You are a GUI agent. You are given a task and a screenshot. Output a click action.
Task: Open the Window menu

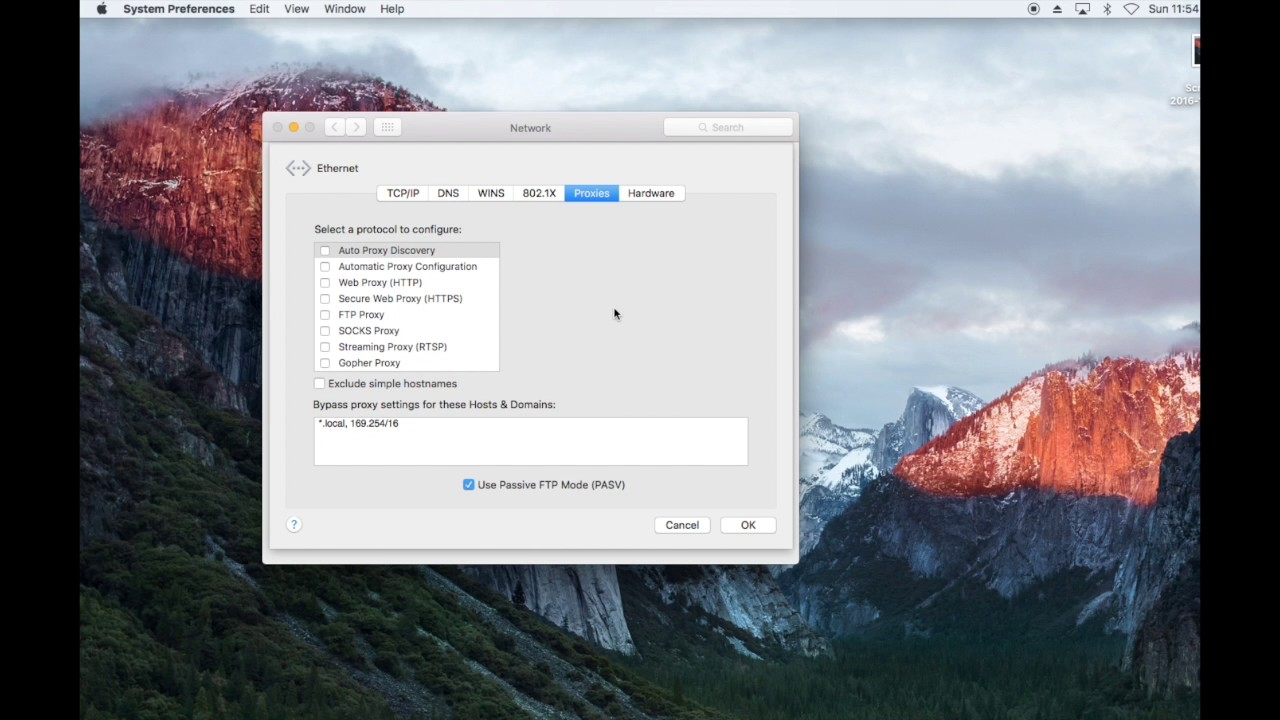click(345, 9)
